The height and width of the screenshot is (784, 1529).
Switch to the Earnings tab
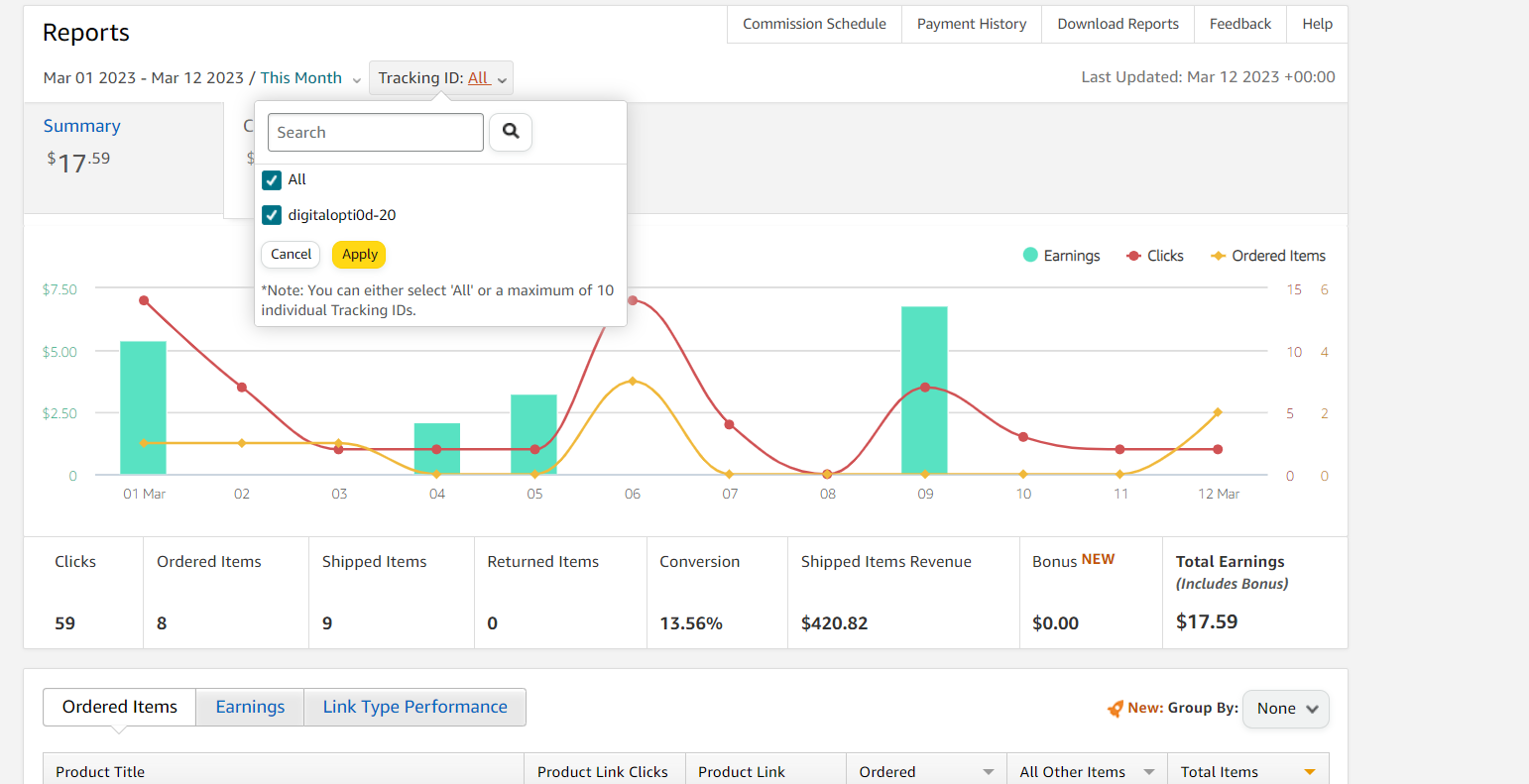pos(250,707)
